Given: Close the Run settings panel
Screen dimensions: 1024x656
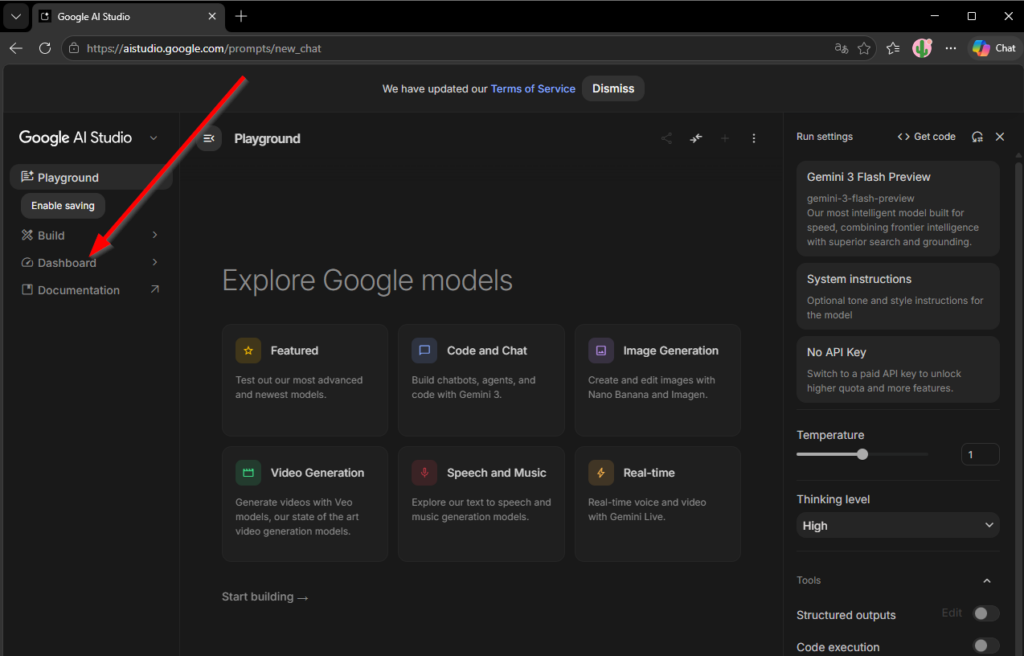Looking at the screenshot, I should pyautogui.click(x=1000, y=137).
